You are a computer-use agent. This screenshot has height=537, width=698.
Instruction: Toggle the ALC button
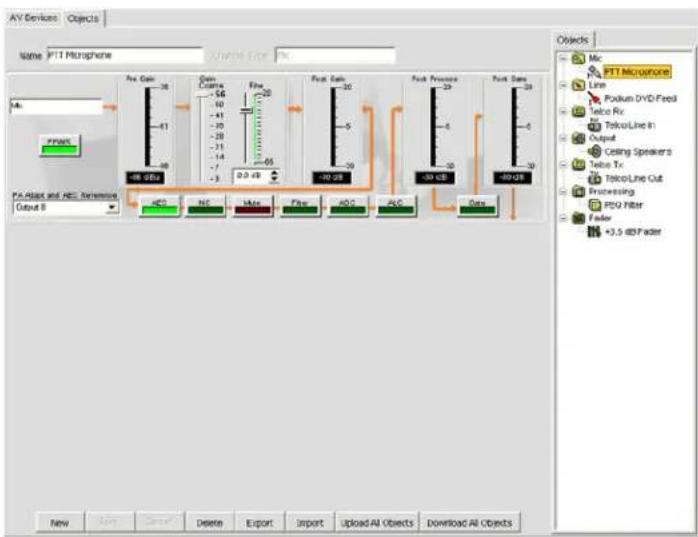coord(396,206)
